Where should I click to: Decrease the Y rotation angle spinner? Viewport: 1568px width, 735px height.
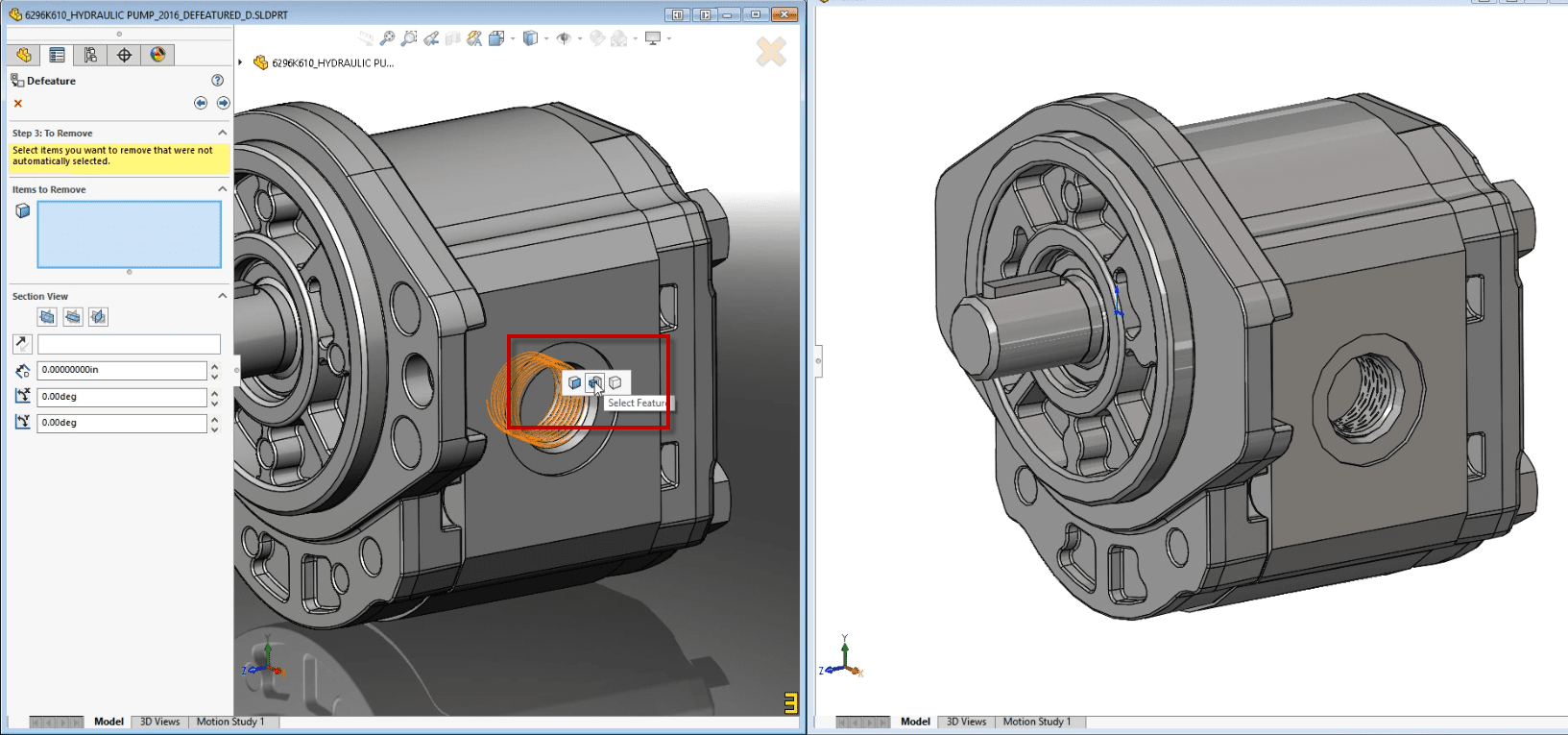pos(214,428)
